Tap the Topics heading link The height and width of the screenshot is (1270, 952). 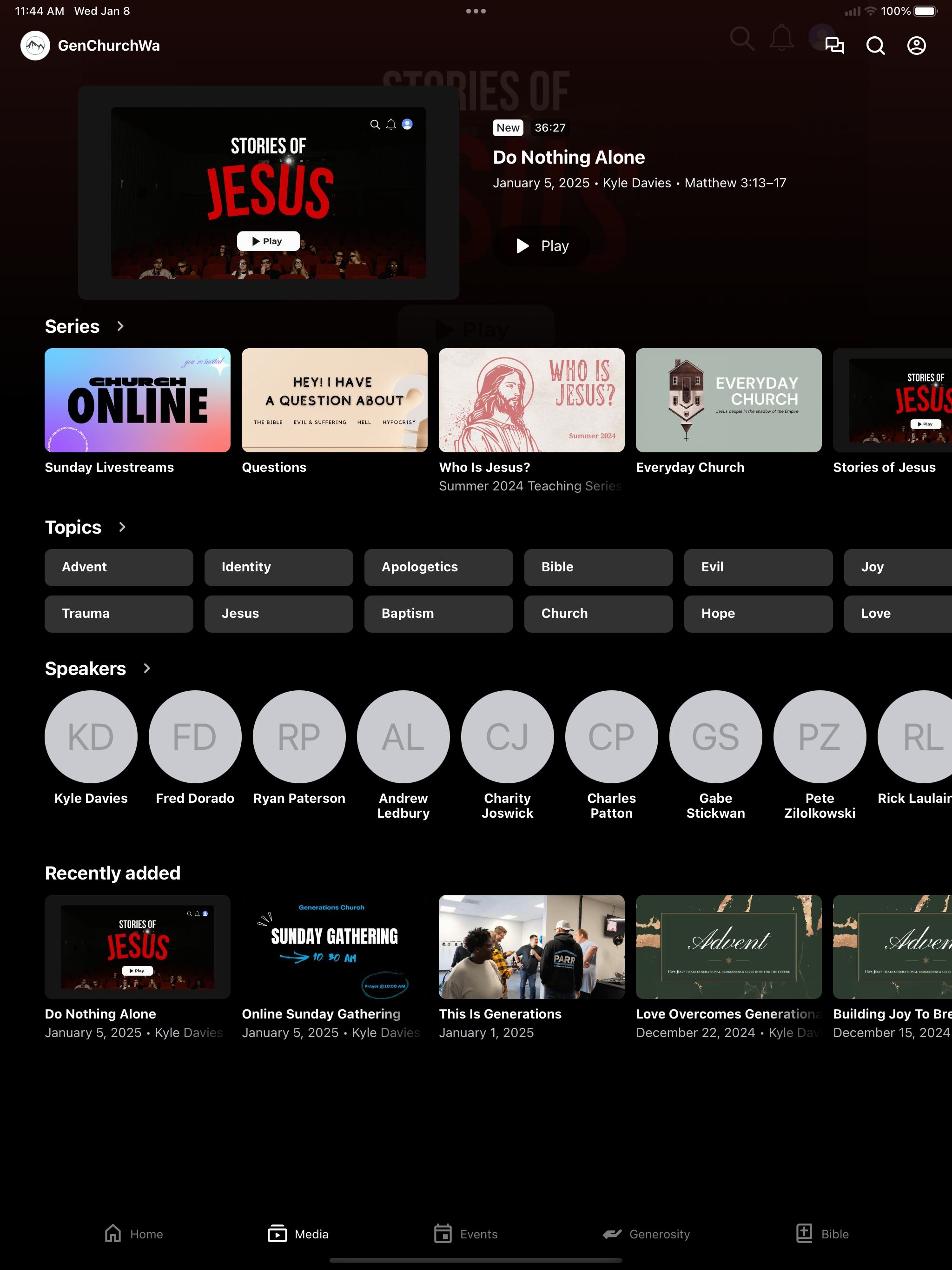73,527
